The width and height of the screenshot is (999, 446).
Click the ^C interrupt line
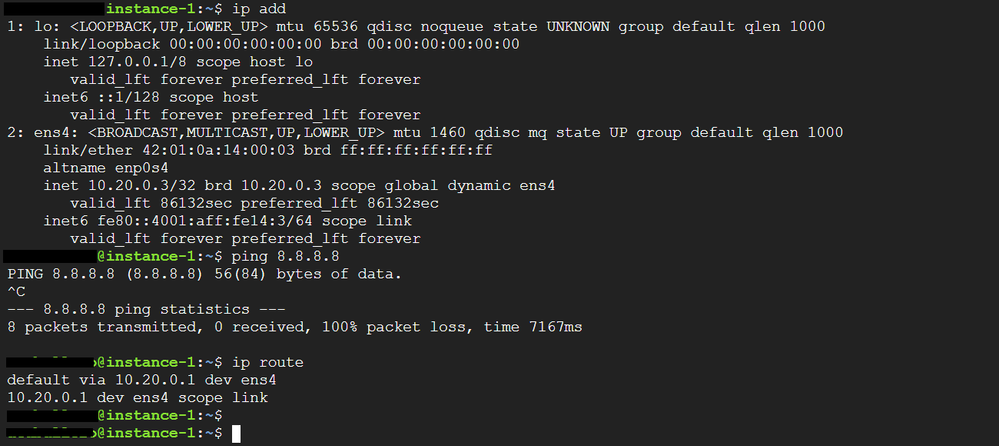16,291
